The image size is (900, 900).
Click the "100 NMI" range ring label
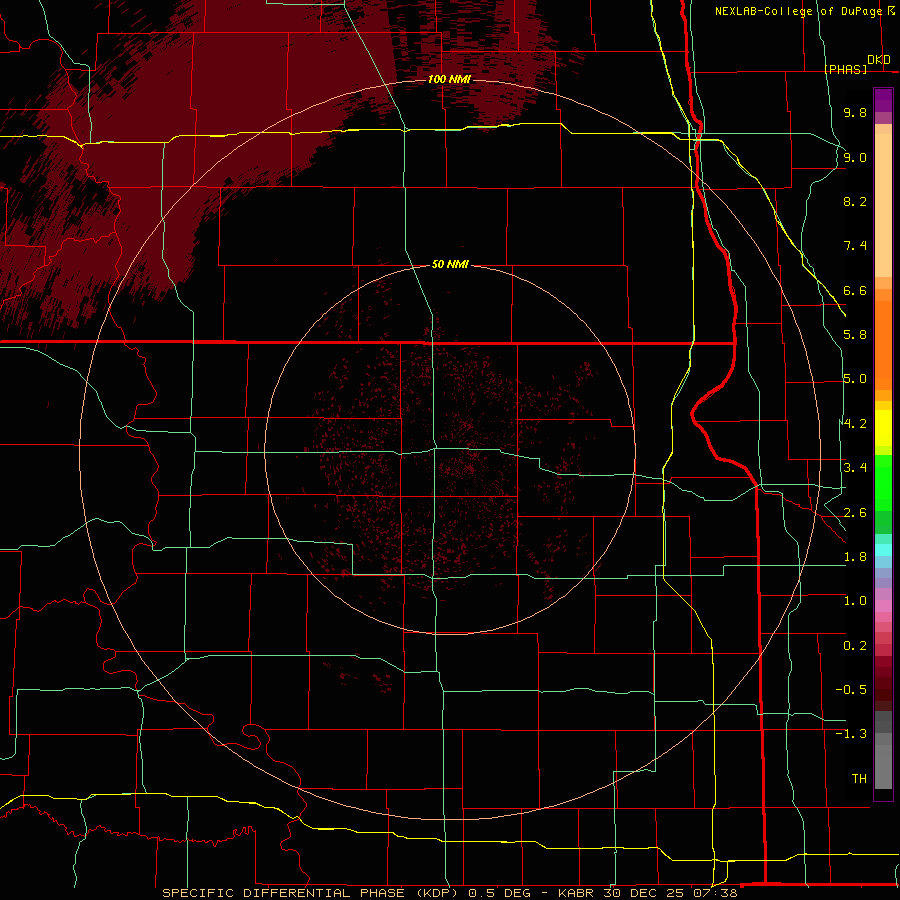tap(449, 79)
